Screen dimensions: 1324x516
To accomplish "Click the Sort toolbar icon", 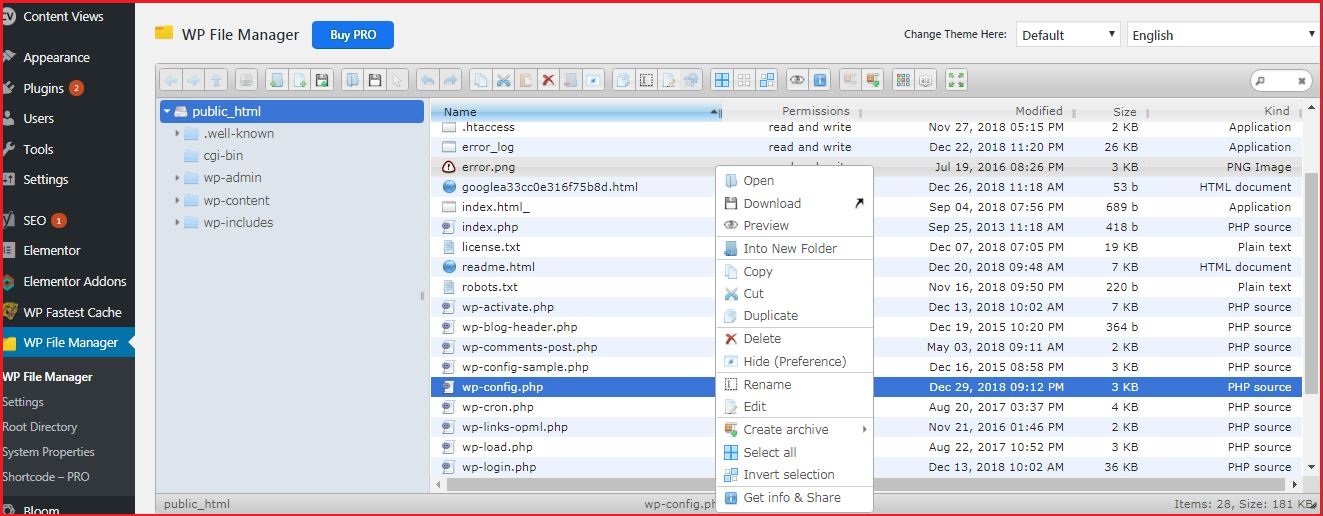I will (926, 80).
